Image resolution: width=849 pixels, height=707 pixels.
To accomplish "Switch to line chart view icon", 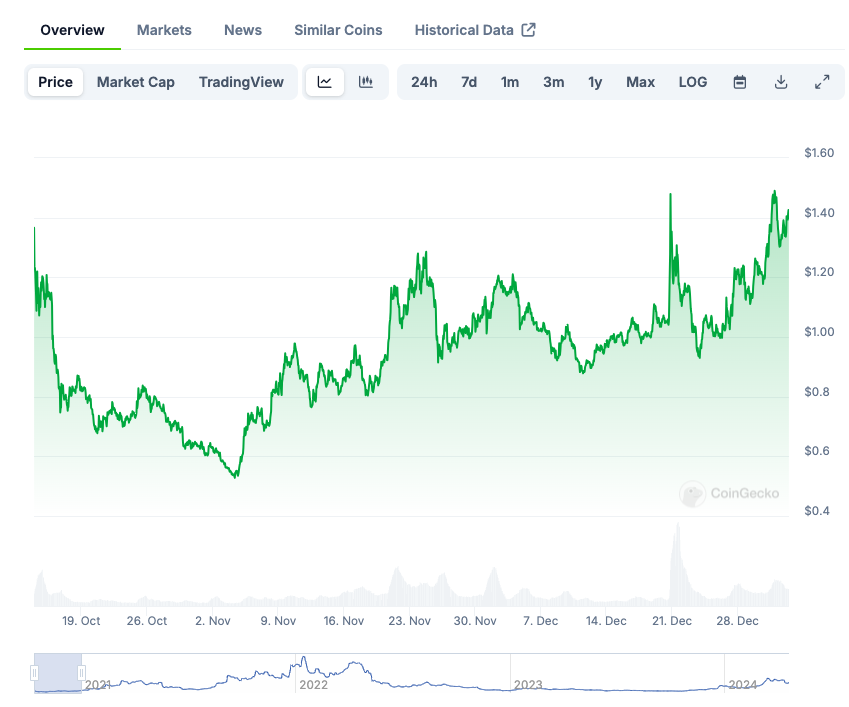I will [324, 82].
